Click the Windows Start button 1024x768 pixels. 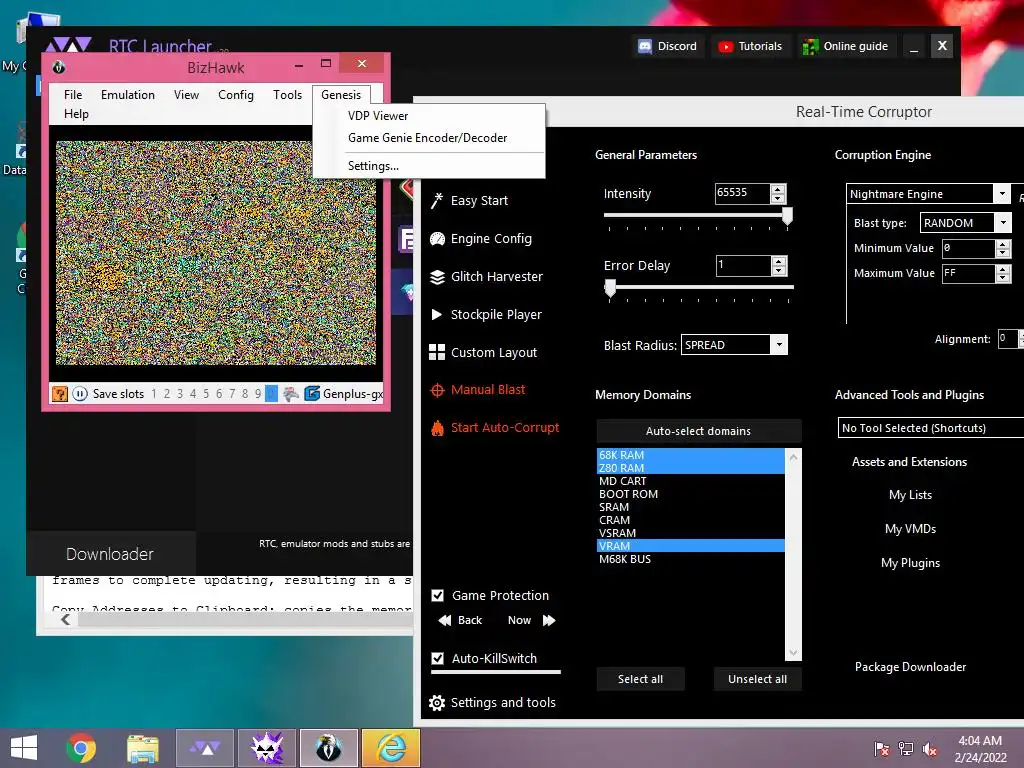coord(24,748)
